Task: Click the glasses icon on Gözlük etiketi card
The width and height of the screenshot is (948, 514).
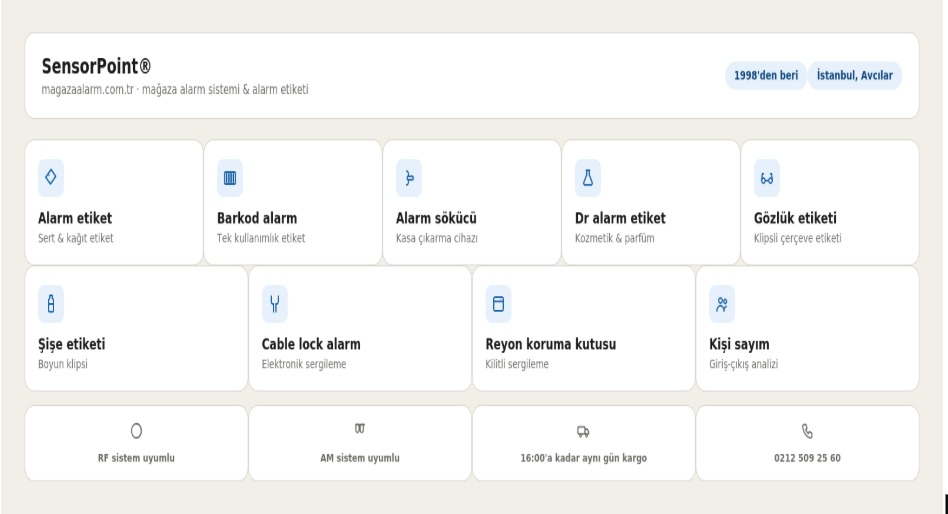Action: pos(767,178)
